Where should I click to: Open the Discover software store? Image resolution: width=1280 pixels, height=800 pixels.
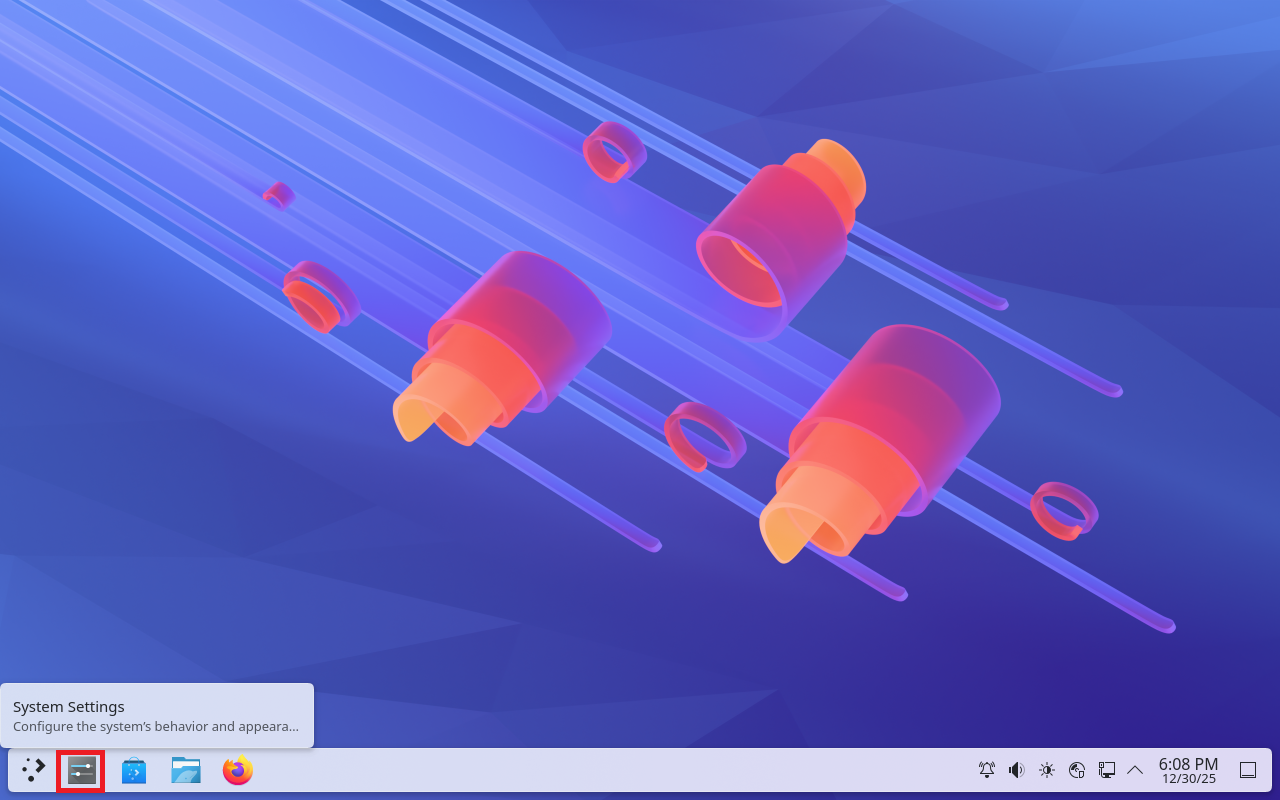[134, 770]
